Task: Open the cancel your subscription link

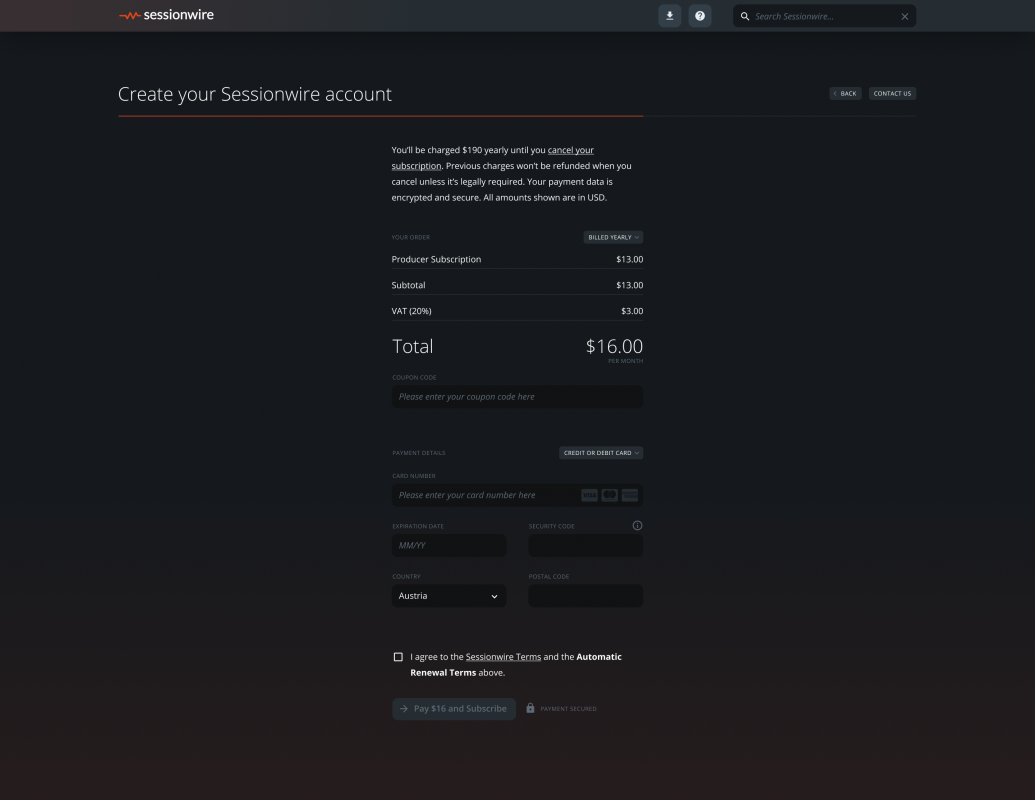Action: point(570,150)
